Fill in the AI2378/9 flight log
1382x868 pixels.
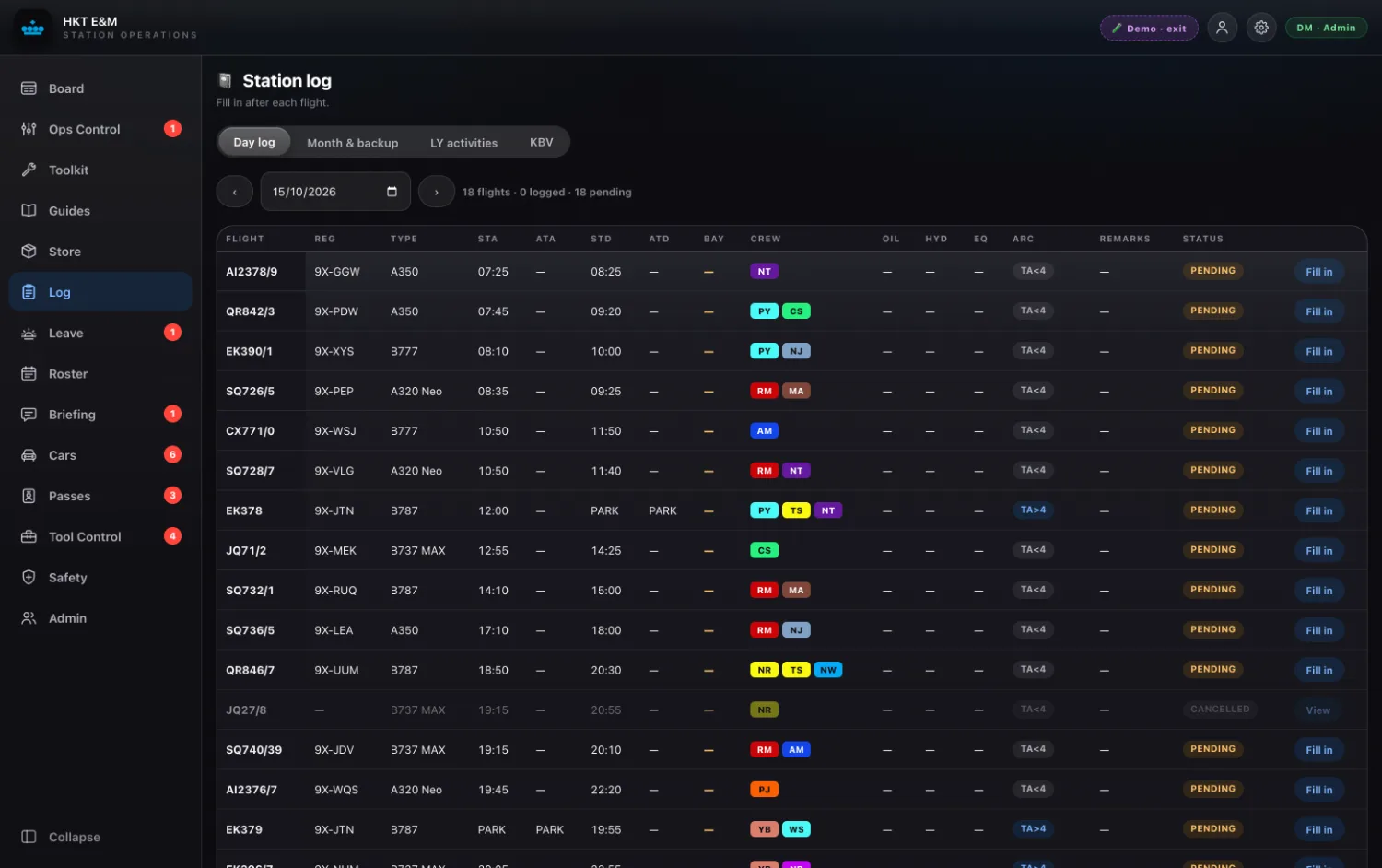pos(1318,272)
